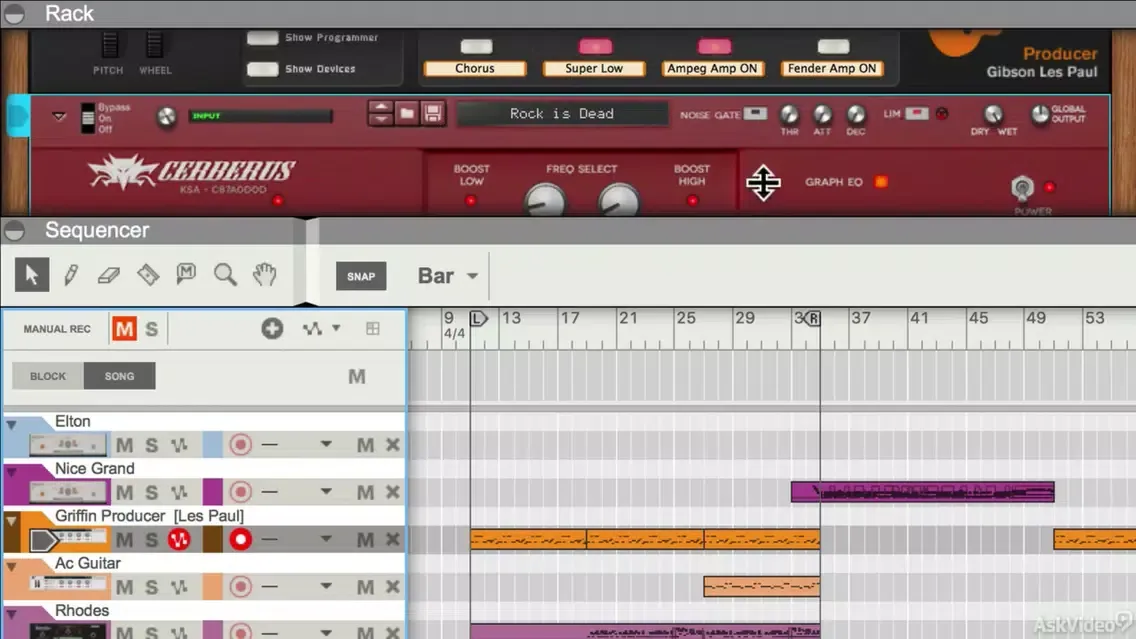This screenshot has width=1136, height=639.
Task: Toggle Show Programmer switch
Action: pyautogui.click(x=262, y=38)
